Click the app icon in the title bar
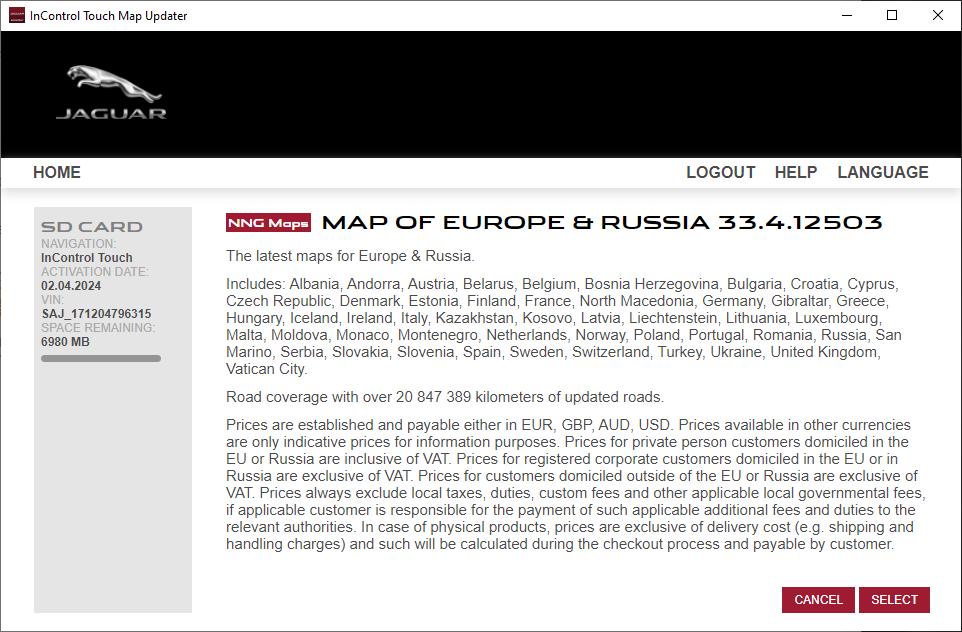The height and width of the screenshot is (632, 962). [17, 15]
